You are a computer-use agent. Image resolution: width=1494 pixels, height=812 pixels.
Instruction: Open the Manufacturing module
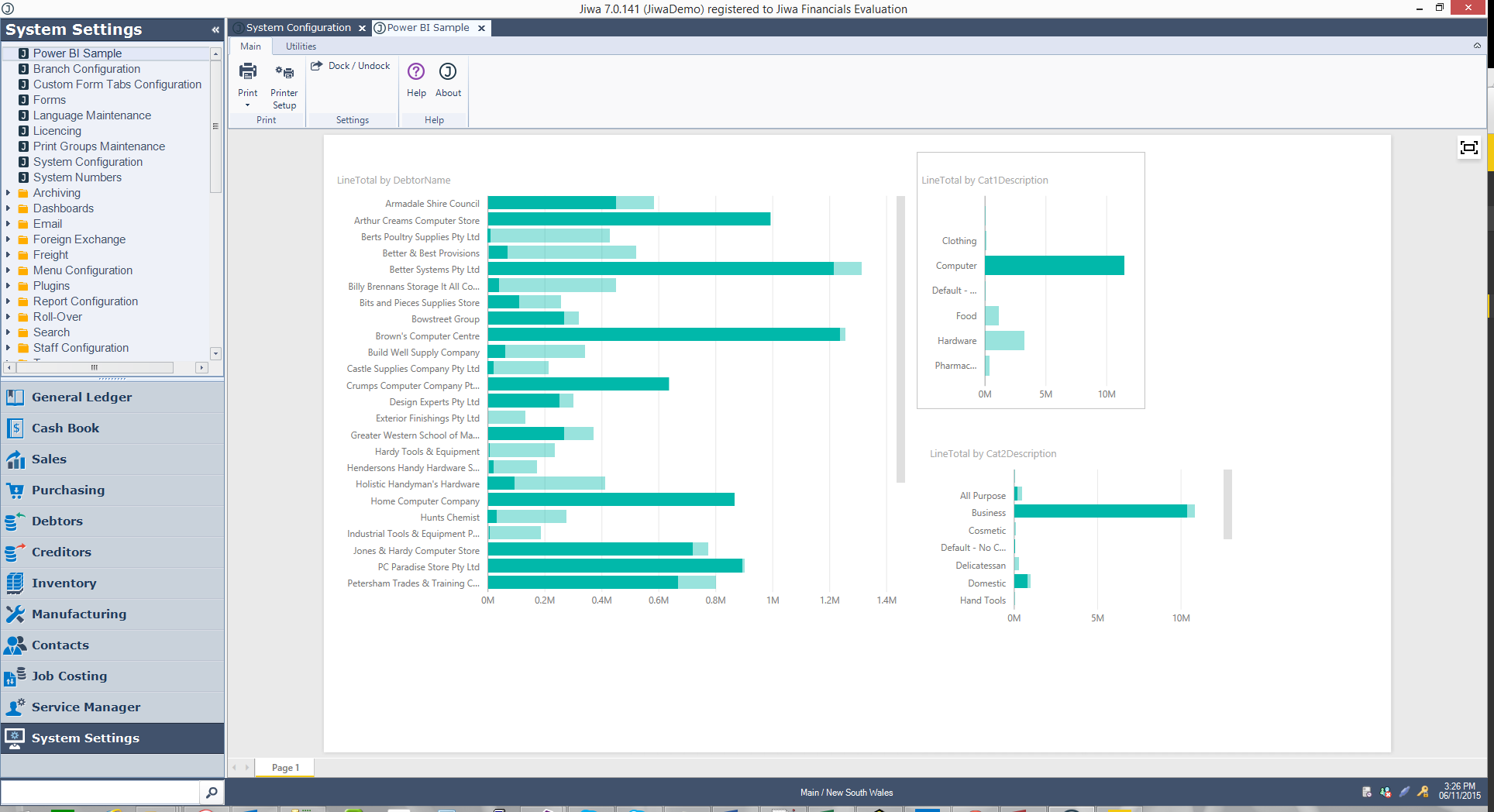click(78, 614)
